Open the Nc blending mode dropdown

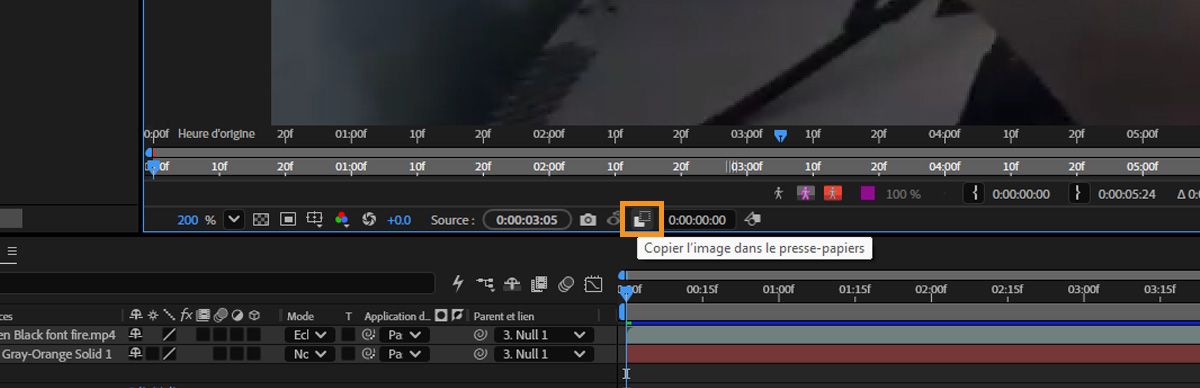click(310, 354)
